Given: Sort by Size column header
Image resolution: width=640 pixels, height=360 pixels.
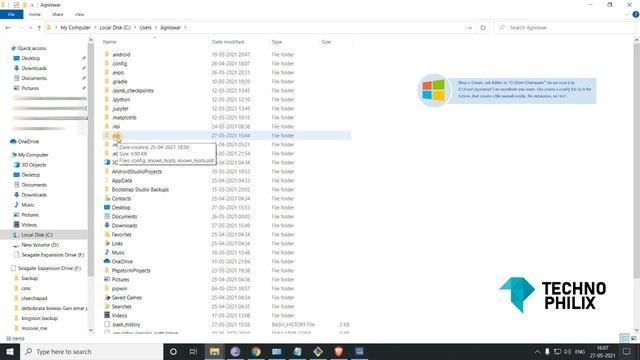Looking at the screenshot, I should (326, 42).
